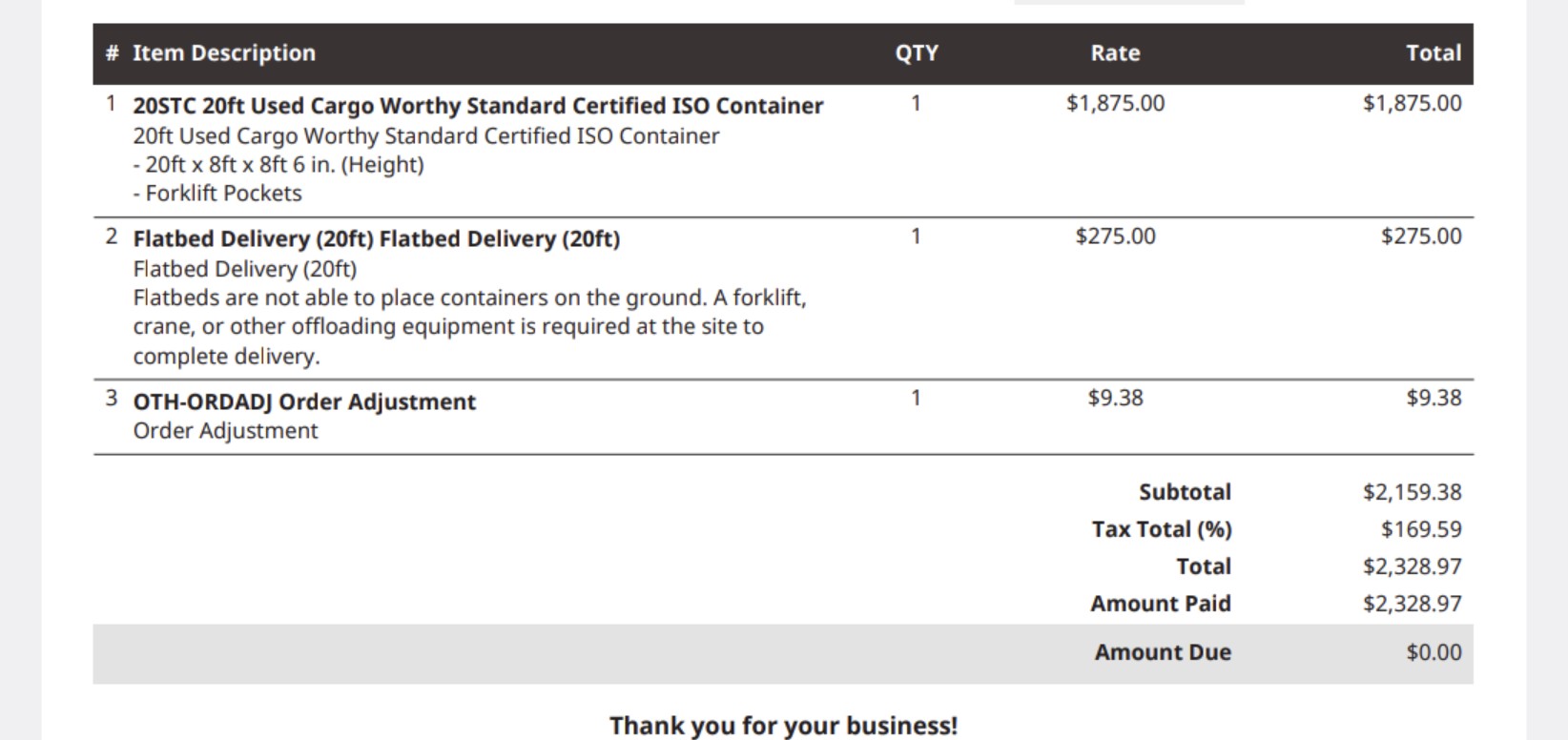Click the Amount Paid label
Image resolution: width=1568 pixels, height=740 pixels.
pyautogui.click(x=1161, y=604)
